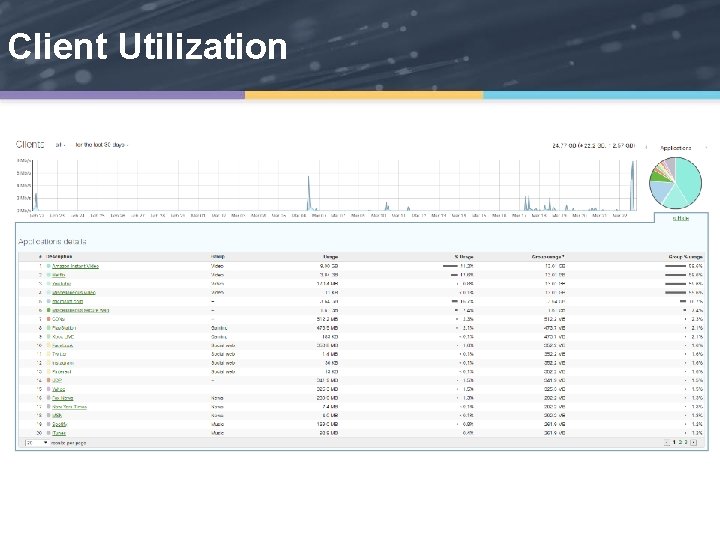The width and height of the screenshot is (720, 540).
Task: Show previous chart with arrow left of Applications
Action: pyautogui.click(x=647, y=147)
